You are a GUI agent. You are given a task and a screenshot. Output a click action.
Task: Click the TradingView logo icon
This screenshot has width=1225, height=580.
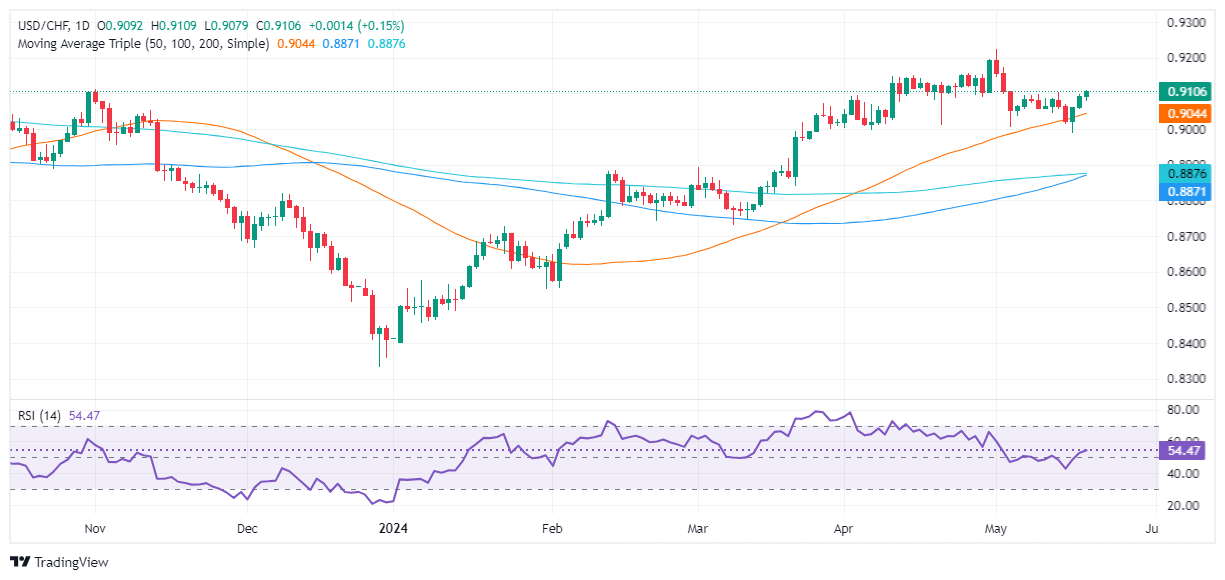click(20, 563)
